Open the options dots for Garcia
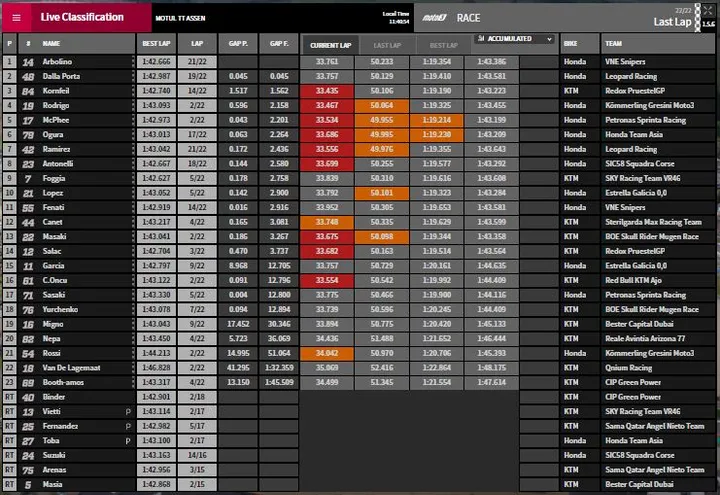720x495 pixels. tap(134, 266)
